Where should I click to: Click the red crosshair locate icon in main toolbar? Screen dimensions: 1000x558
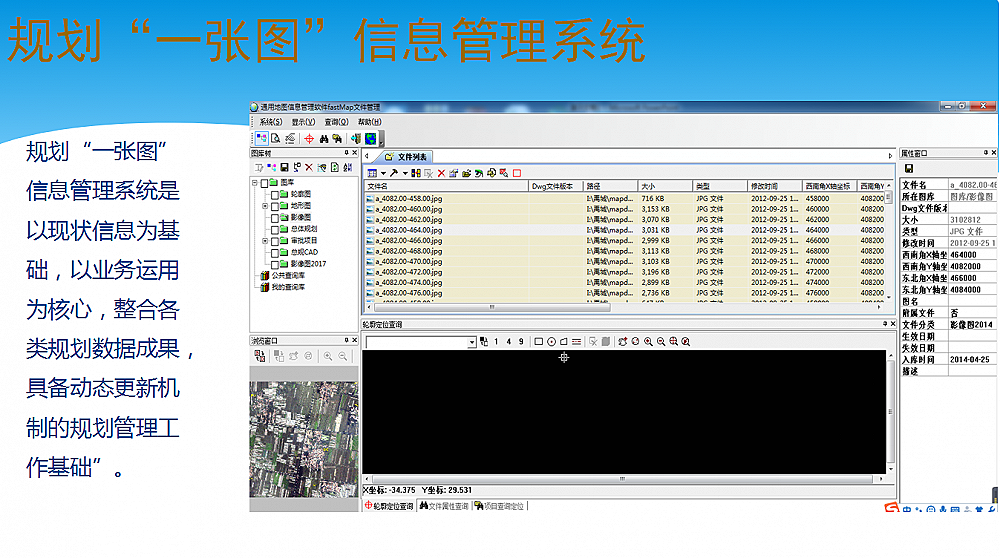(x=309, y=138)
